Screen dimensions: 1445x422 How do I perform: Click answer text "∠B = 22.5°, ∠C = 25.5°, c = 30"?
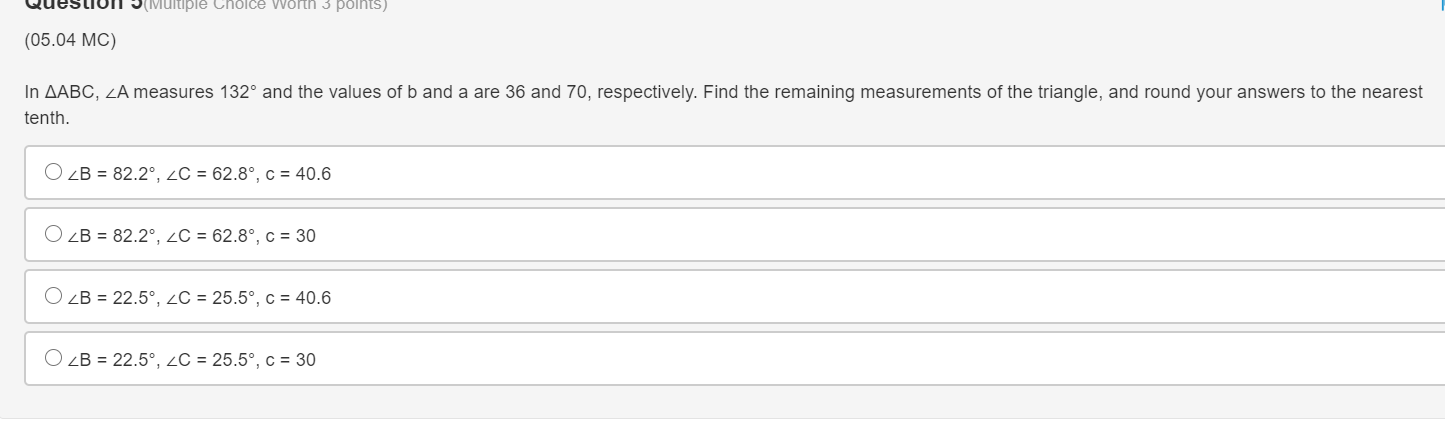[190, 360]
